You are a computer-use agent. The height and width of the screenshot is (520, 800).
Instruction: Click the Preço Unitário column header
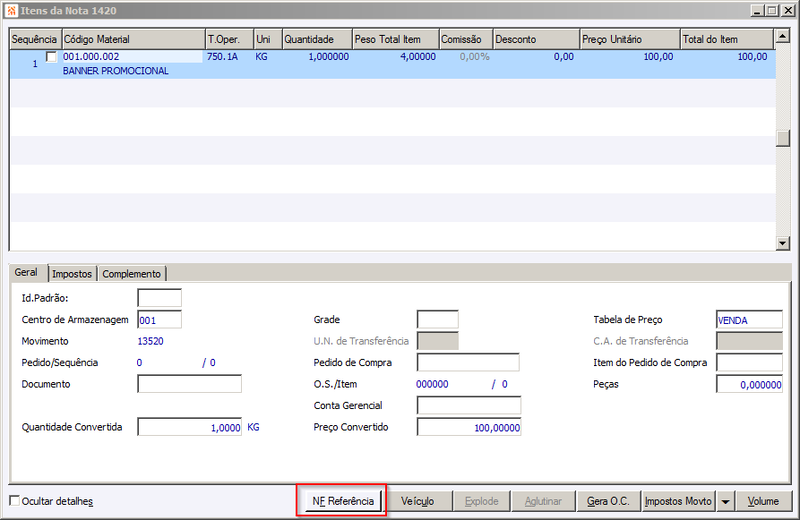click(x=631, y=39)
